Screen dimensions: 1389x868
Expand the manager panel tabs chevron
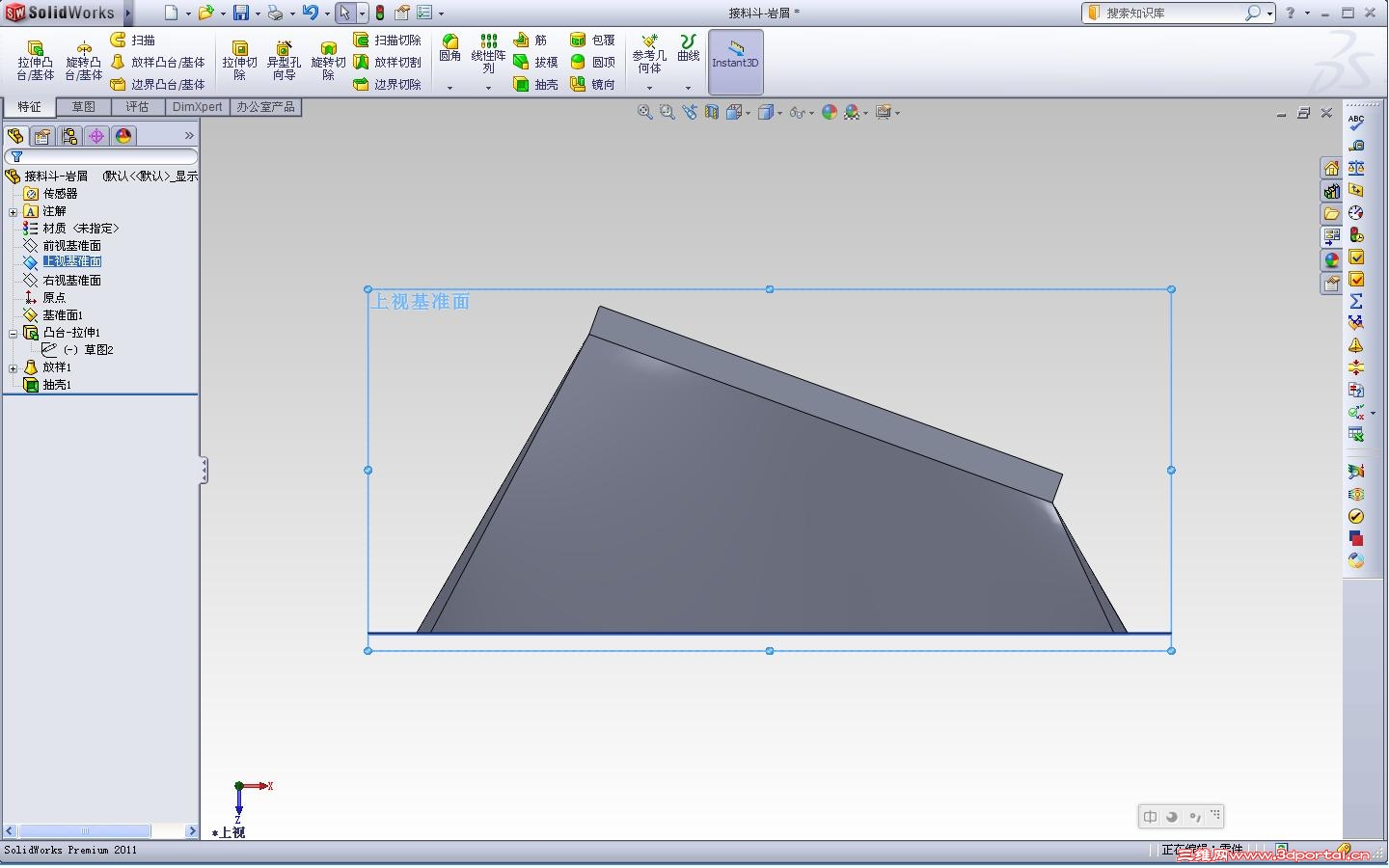(x=189, y=136)
